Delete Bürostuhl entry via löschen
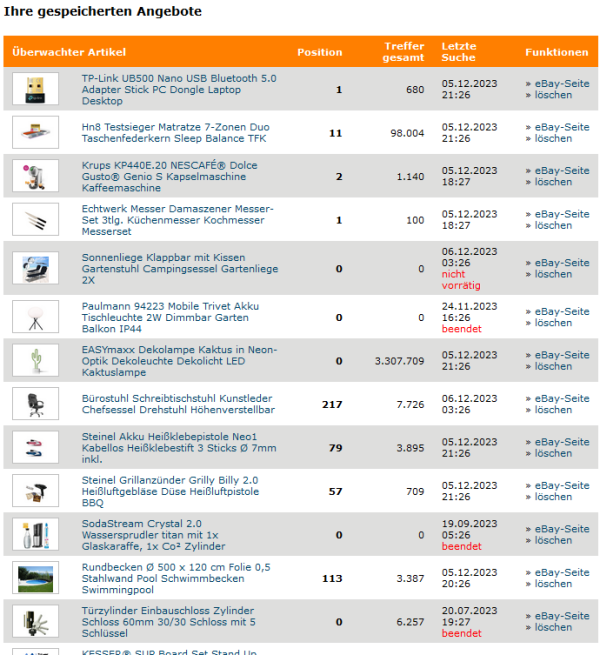Viewport: 600px width, 655px height. coord(553,409)
